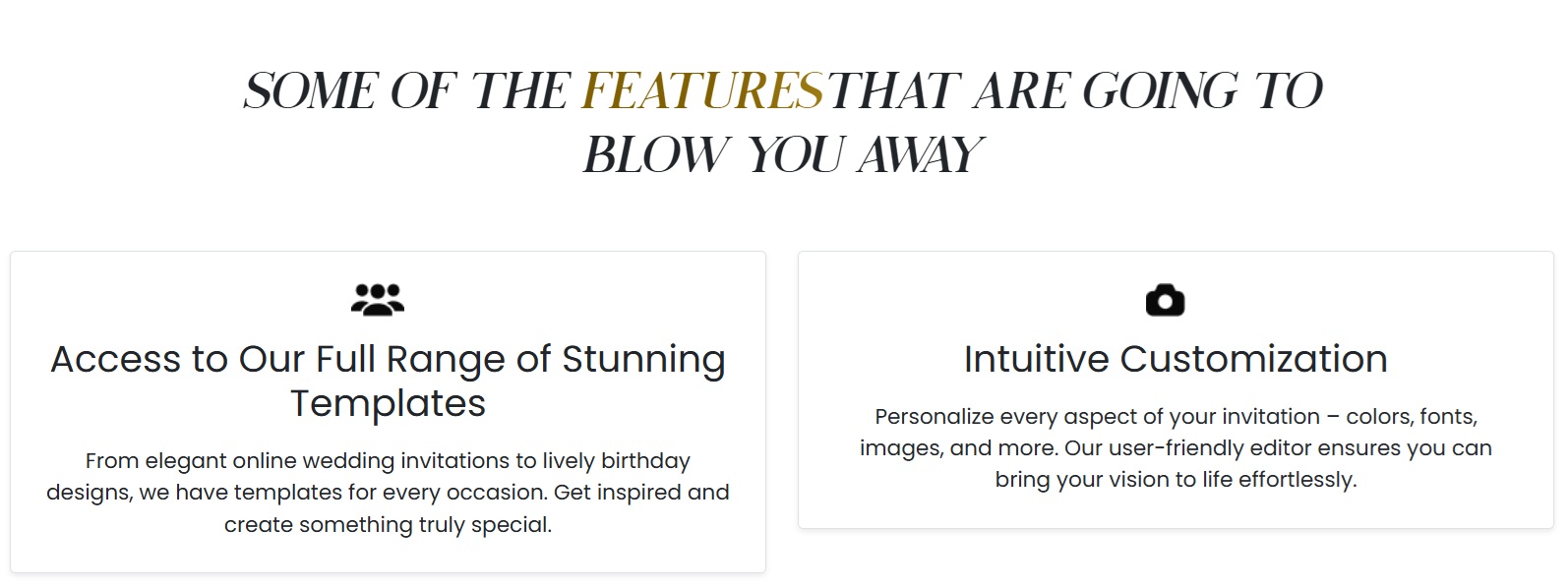Click the gold word FEATURES

click(x=702, y=90)
